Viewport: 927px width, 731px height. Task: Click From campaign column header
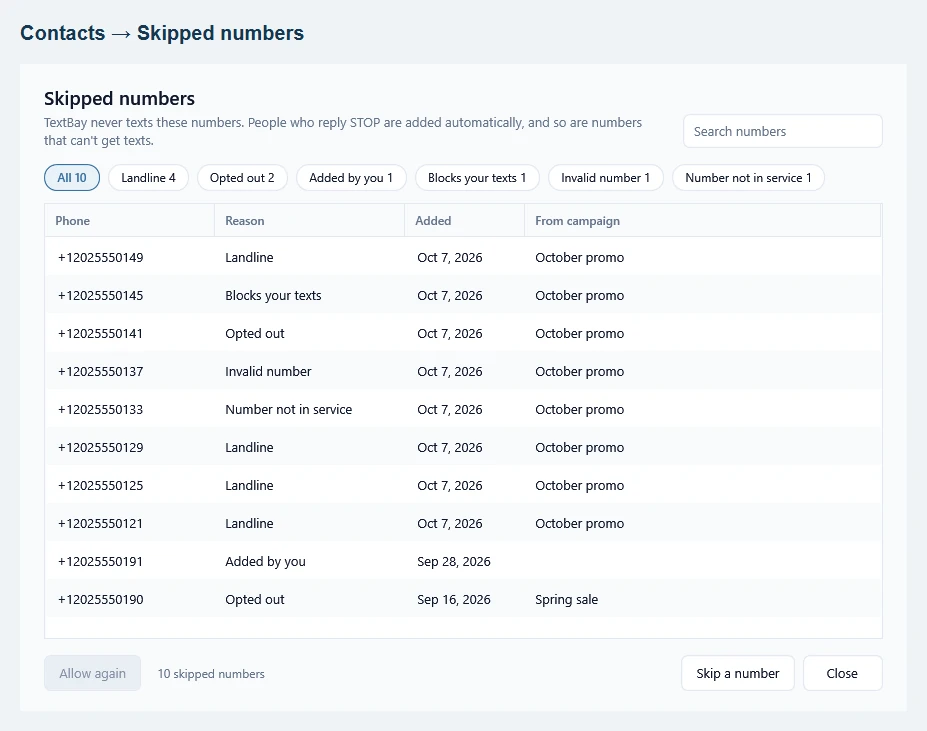coord(702,221)
